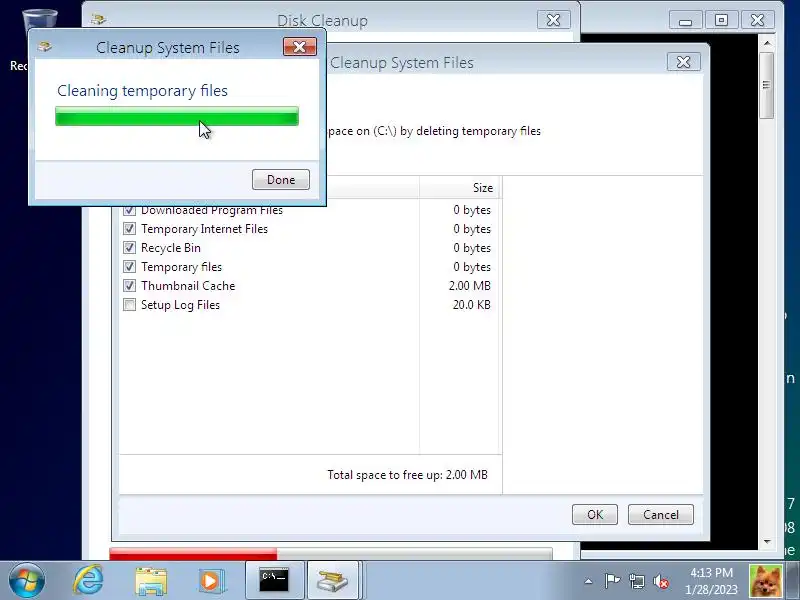Screen dimensions: 800x600
Task: Open the Windows Start menu orb
Action: [27, 581]
